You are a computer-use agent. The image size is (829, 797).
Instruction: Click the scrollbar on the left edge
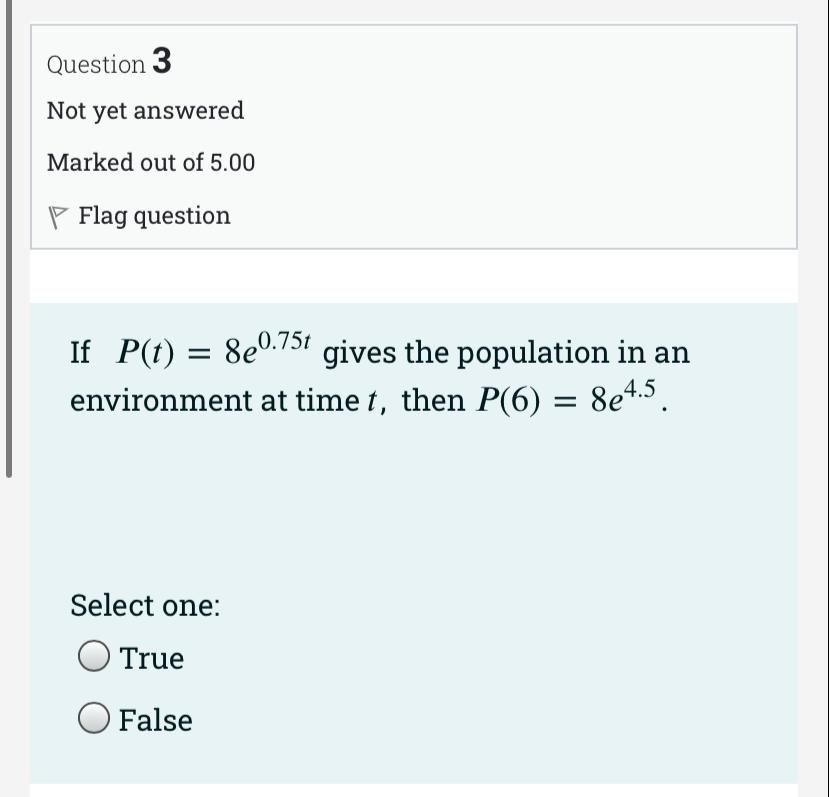[8, 240]
